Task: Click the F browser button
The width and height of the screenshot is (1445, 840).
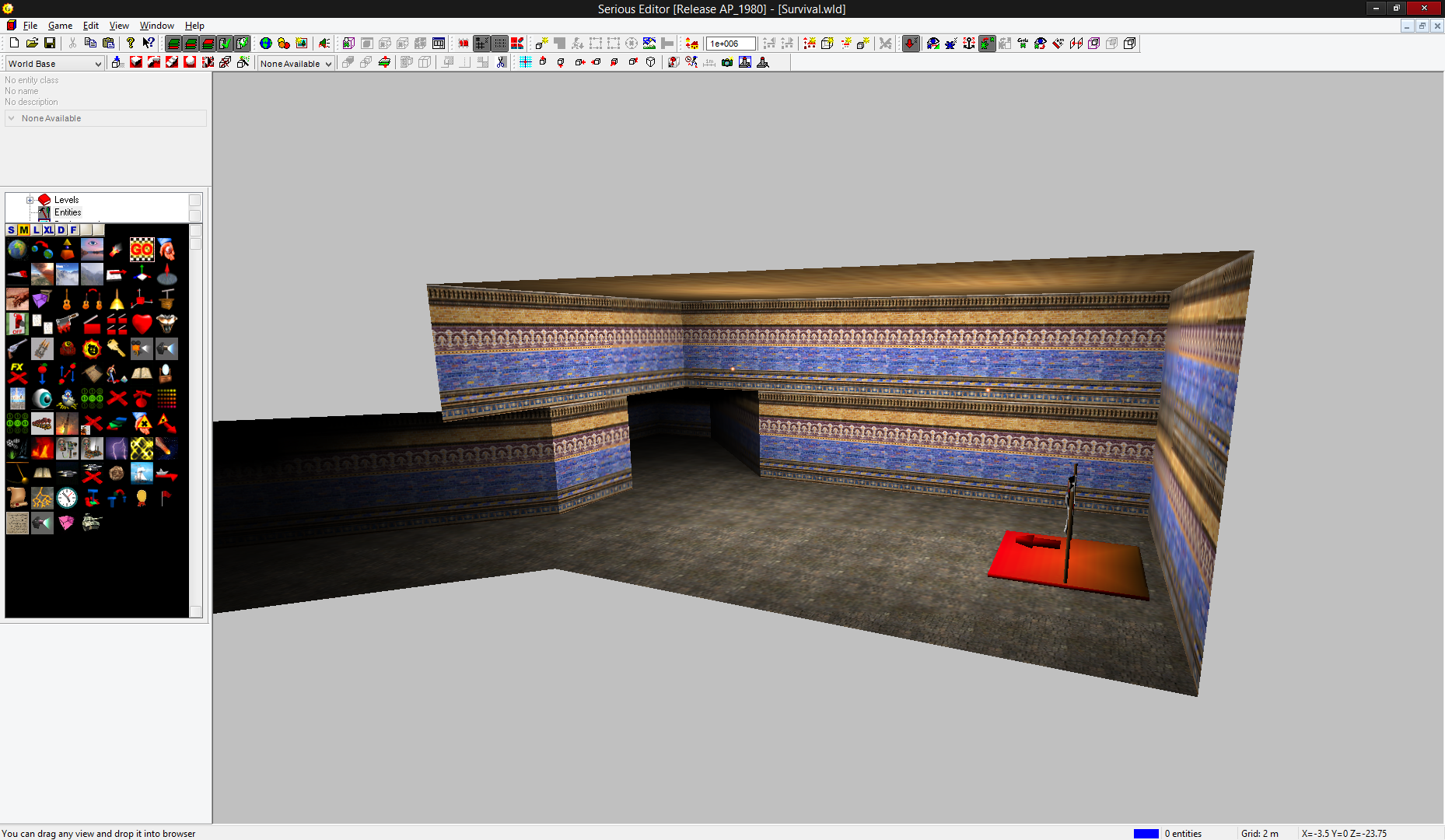Action: click(73, 229)
